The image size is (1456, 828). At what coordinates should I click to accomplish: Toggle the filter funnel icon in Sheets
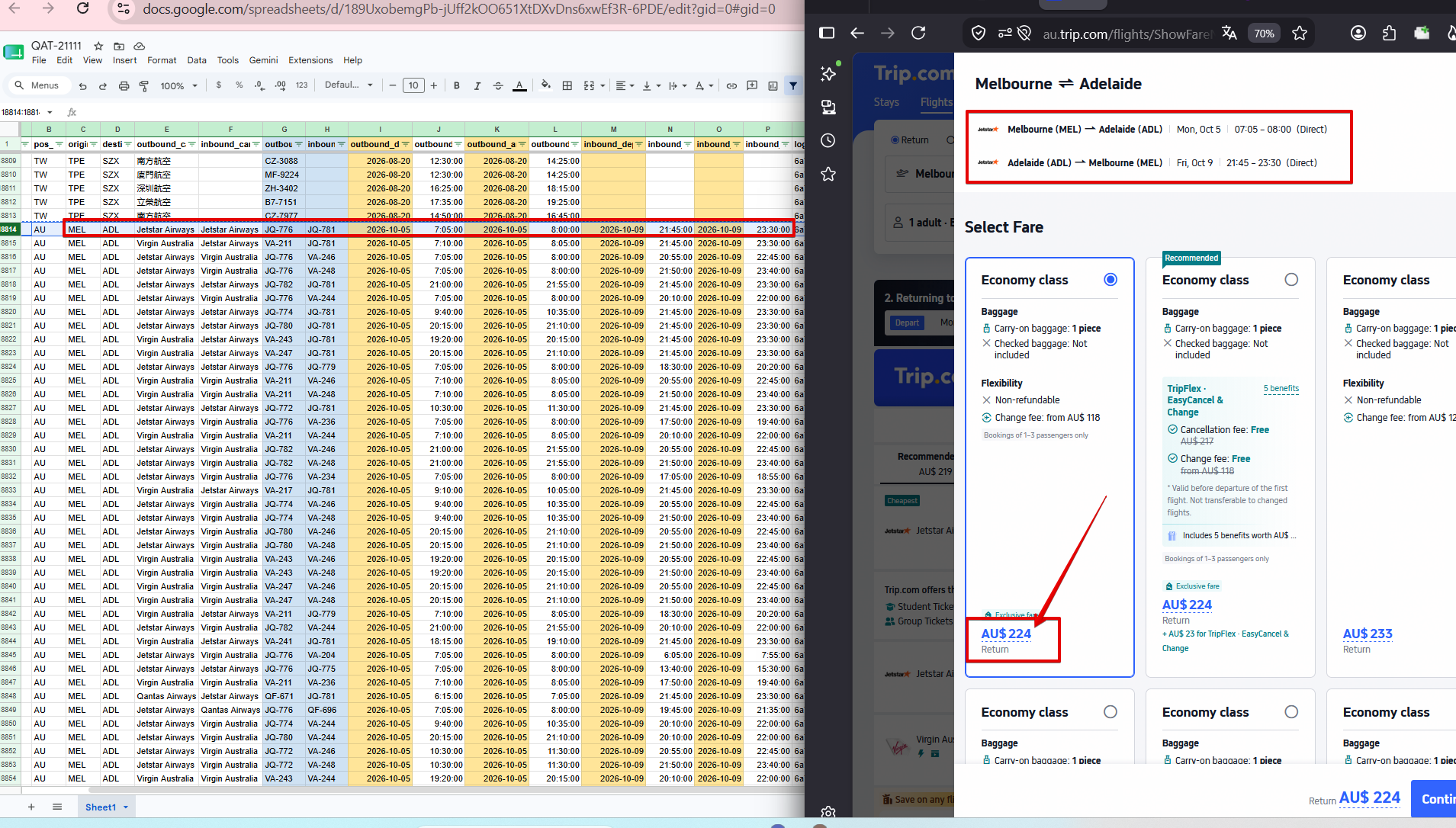[793, 85]
